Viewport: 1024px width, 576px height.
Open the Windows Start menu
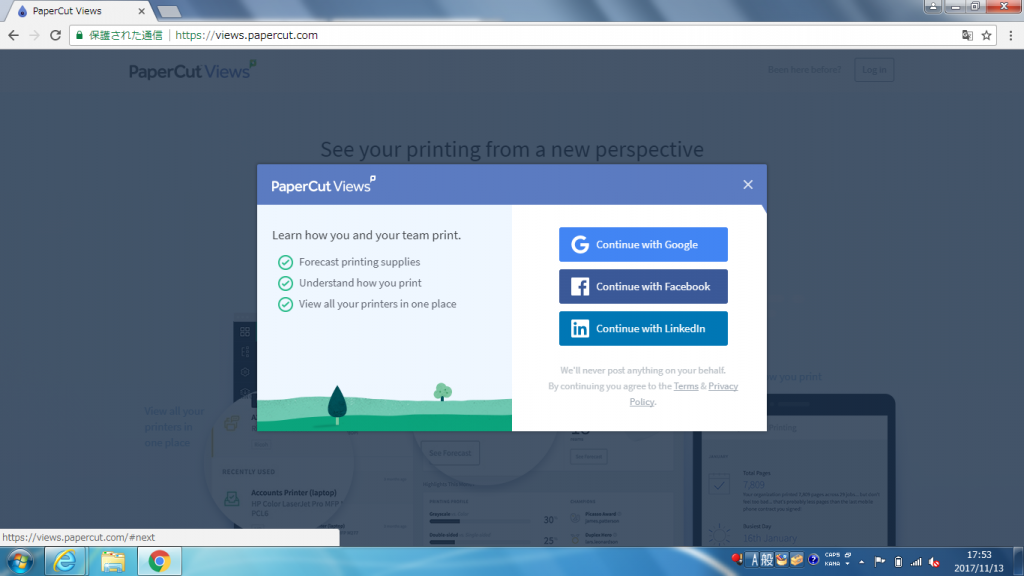click(x=19, y=561)
